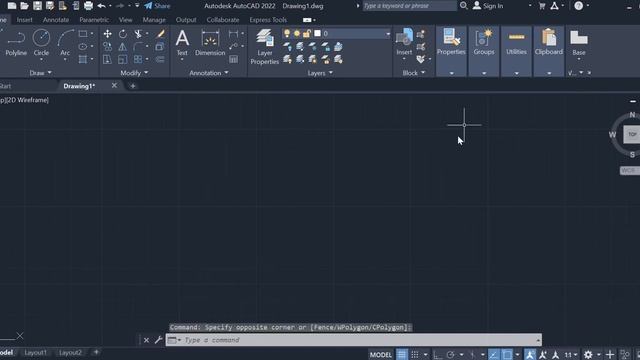This screenshot has width=640, height=360.
Task: Click the command line input field
Action: click(x=353, y=340)
